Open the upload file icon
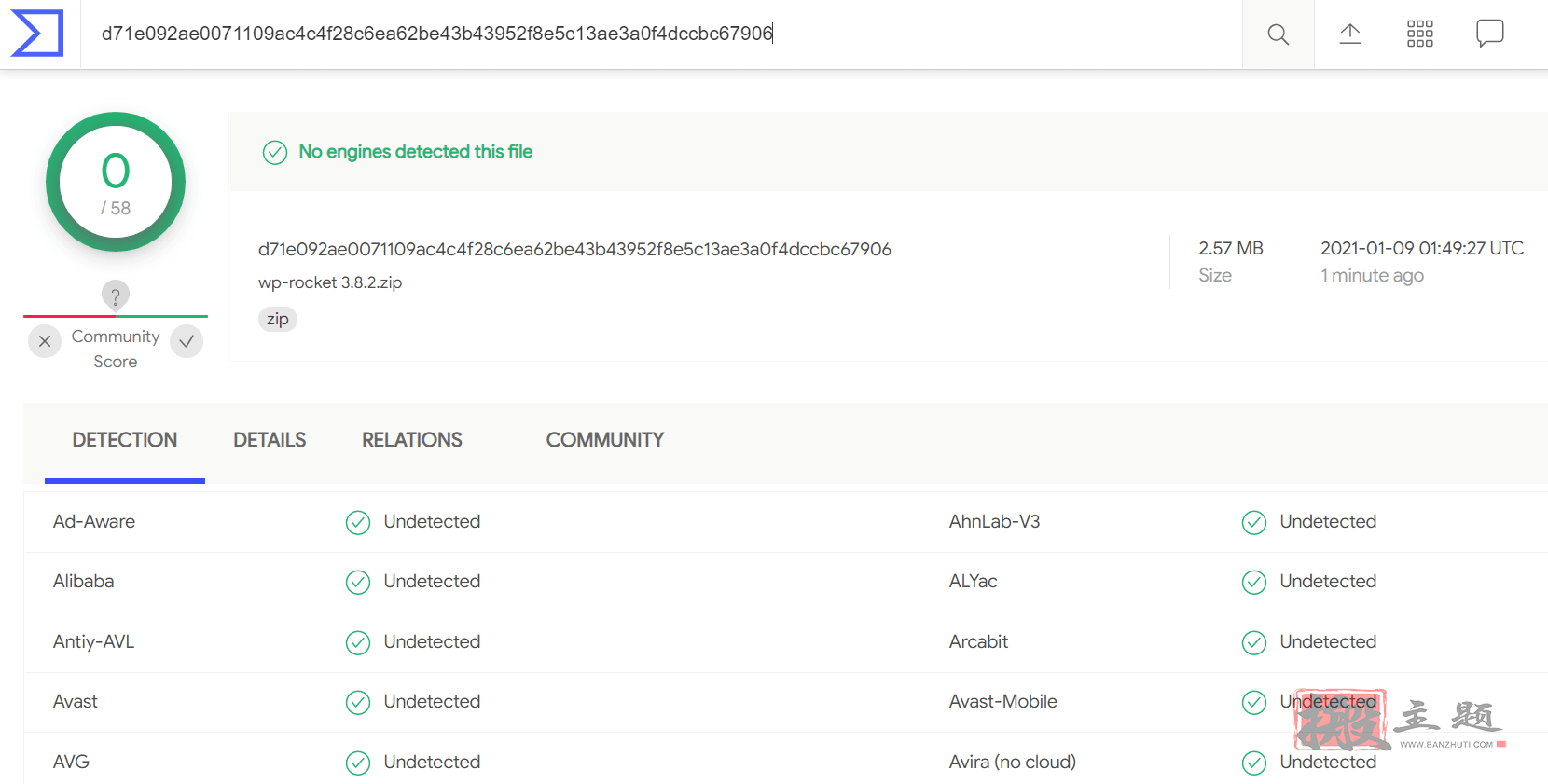 pos(1350,34)
